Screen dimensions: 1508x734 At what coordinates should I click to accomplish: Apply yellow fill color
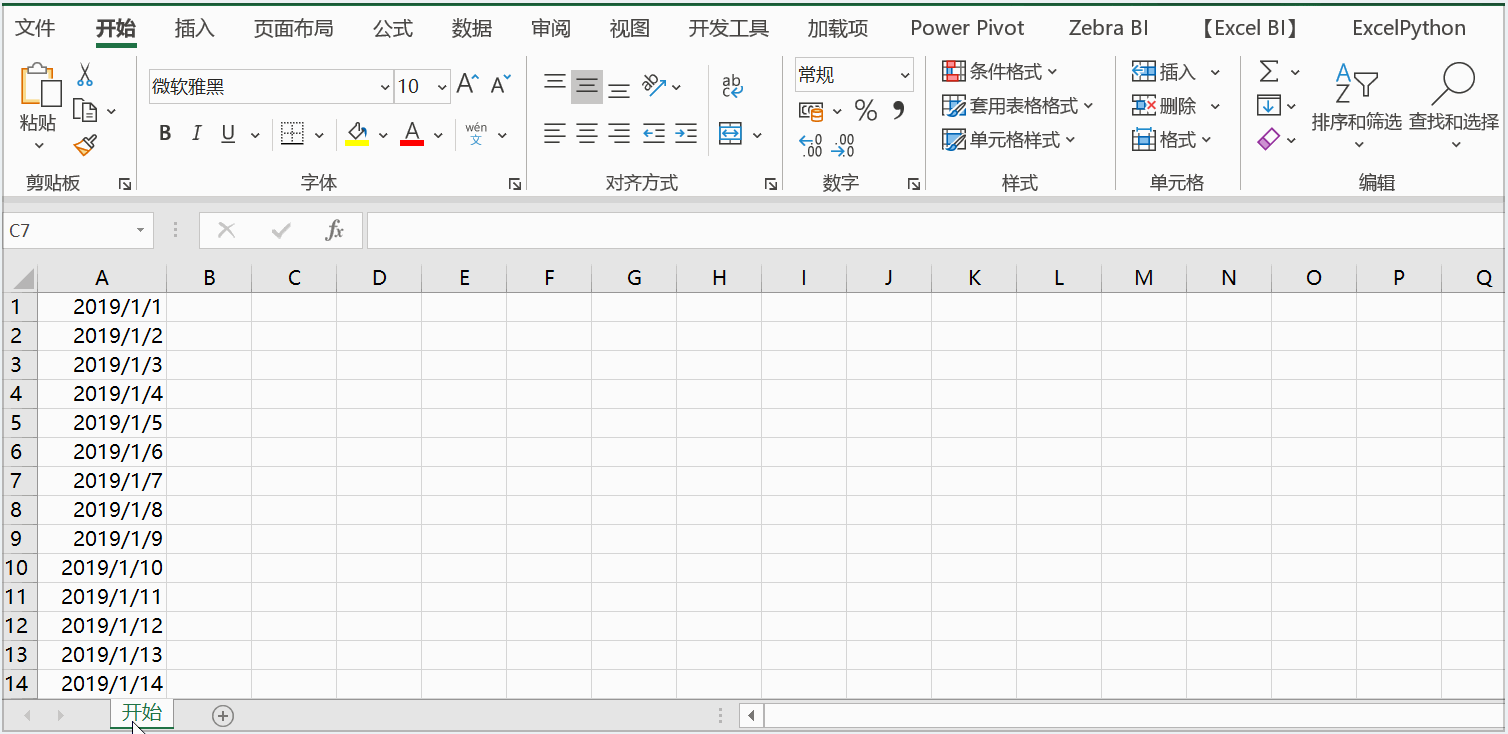(357, 133)
